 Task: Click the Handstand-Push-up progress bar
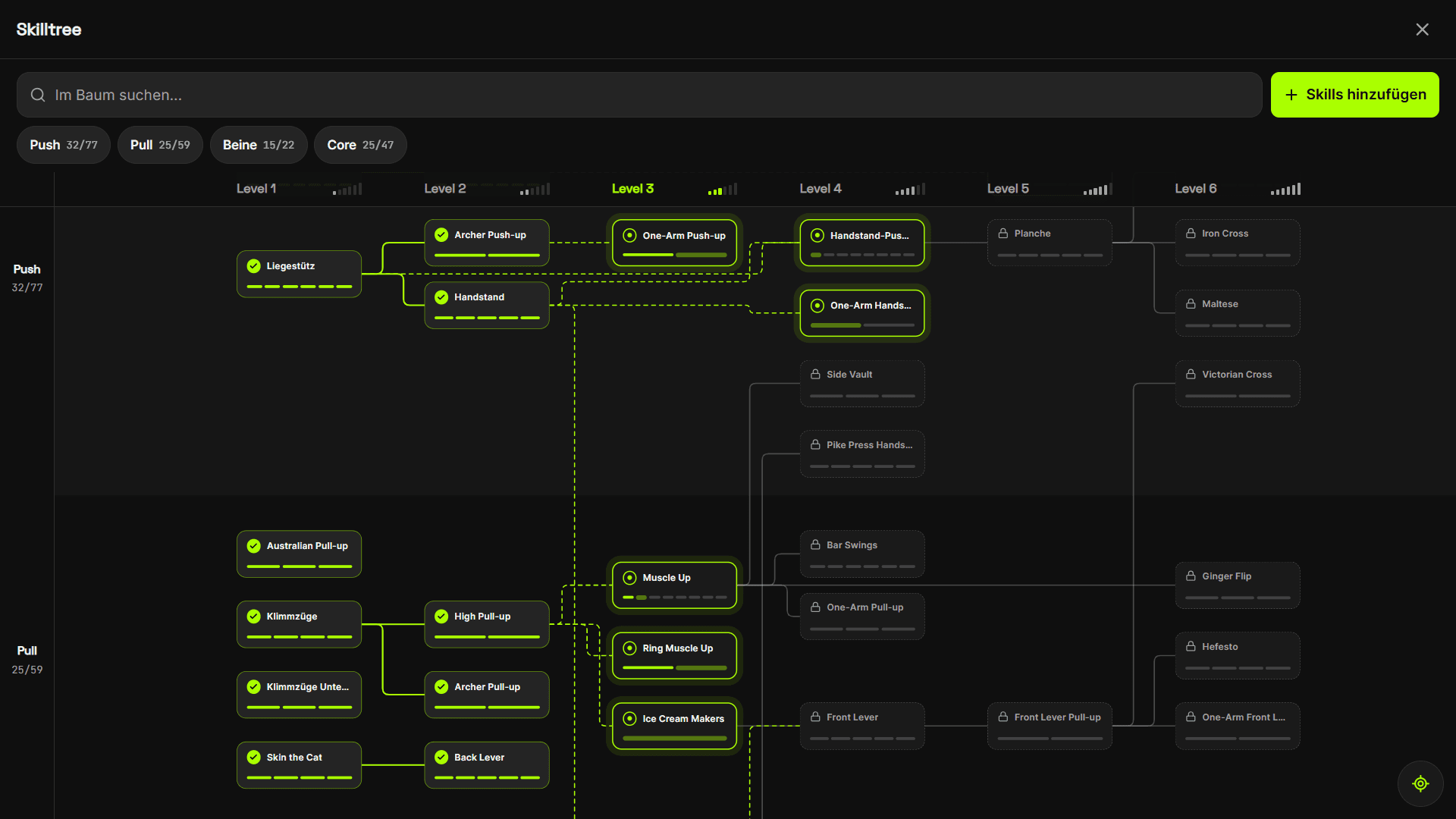click(862, 255)
